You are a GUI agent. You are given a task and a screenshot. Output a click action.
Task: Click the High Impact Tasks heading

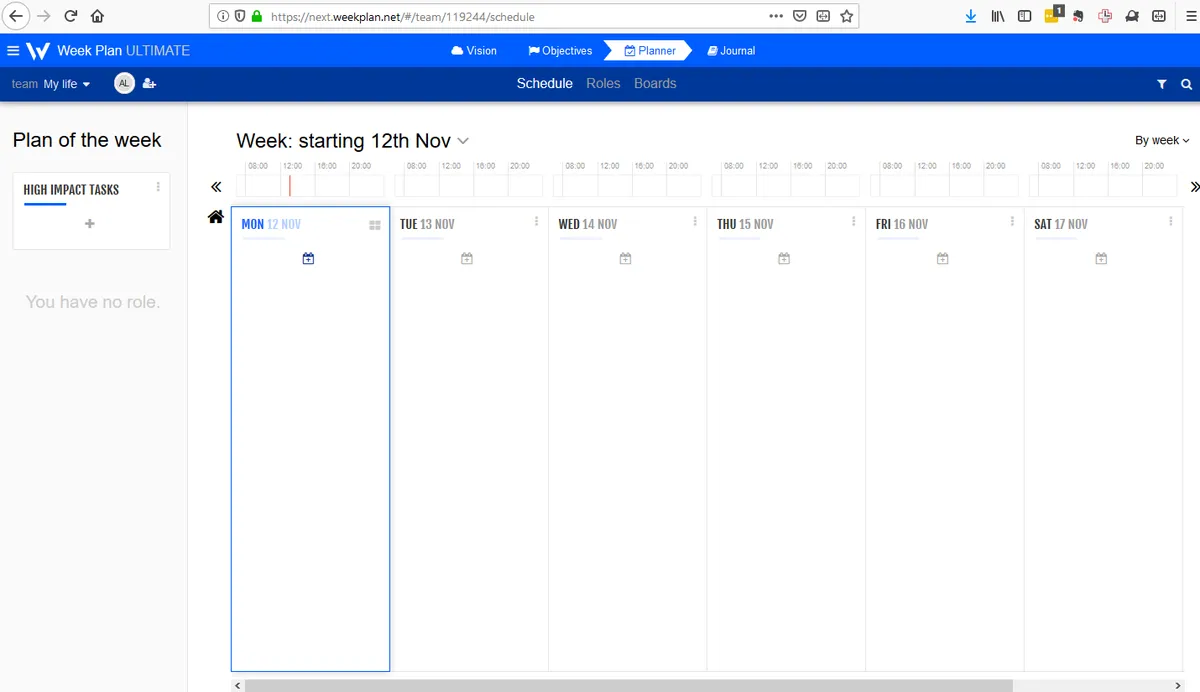tap(71, 190)
